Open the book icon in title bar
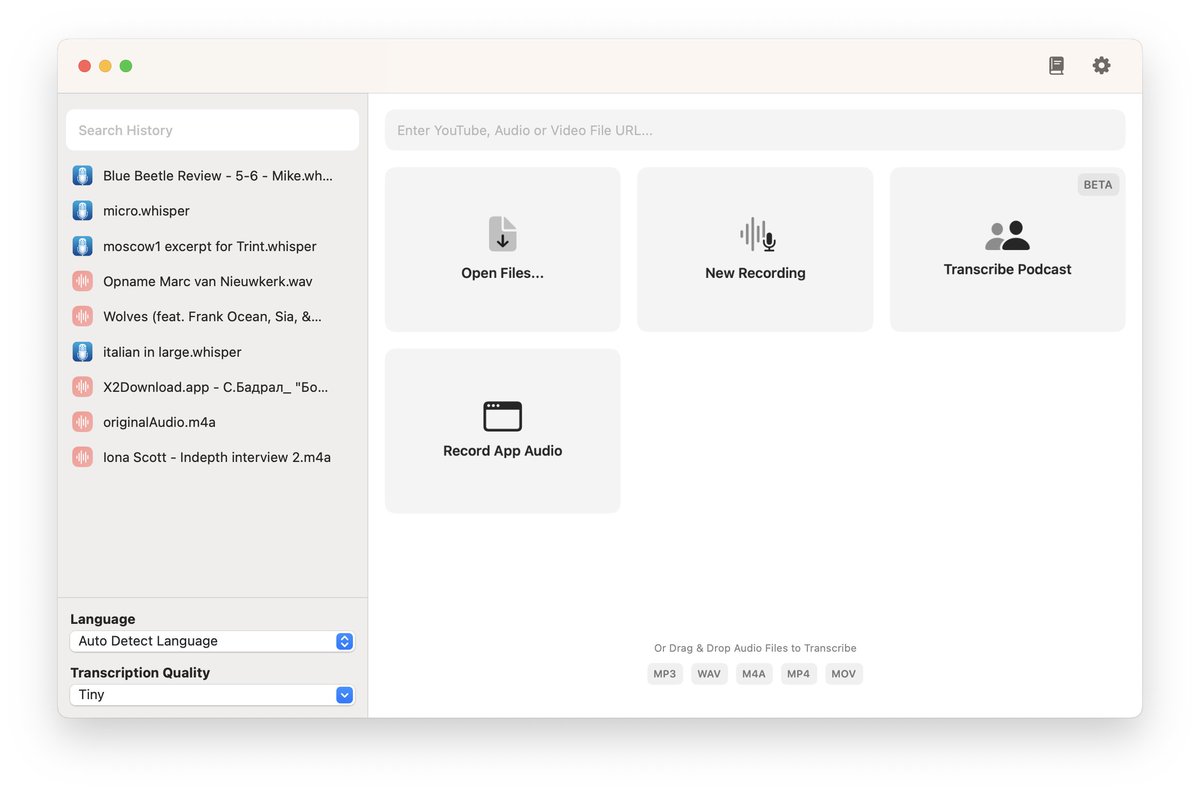The width and height of the screenshot is (1200, 794). [x=1056, y=66]
